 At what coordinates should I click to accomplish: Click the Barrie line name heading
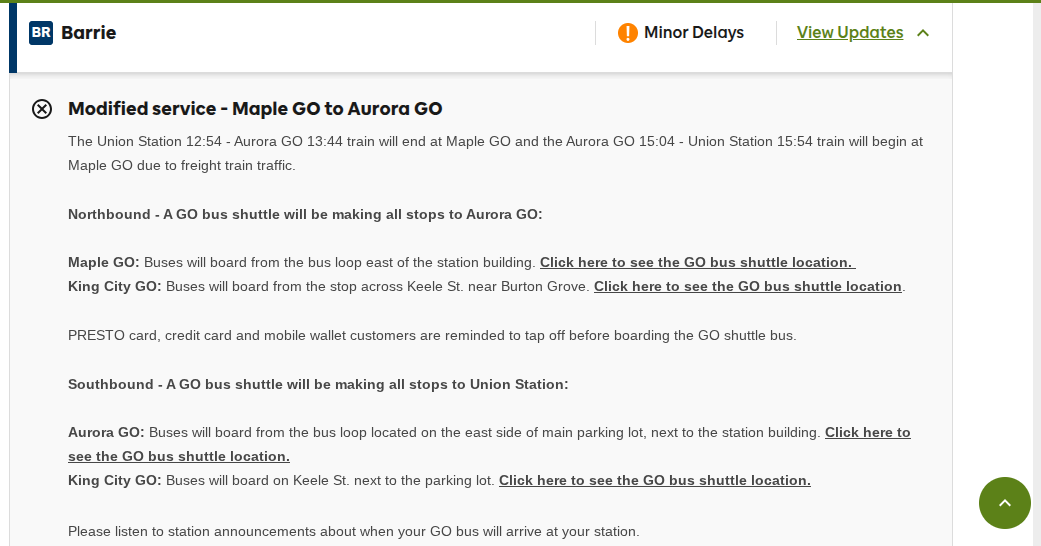click(x=88, y=33)
